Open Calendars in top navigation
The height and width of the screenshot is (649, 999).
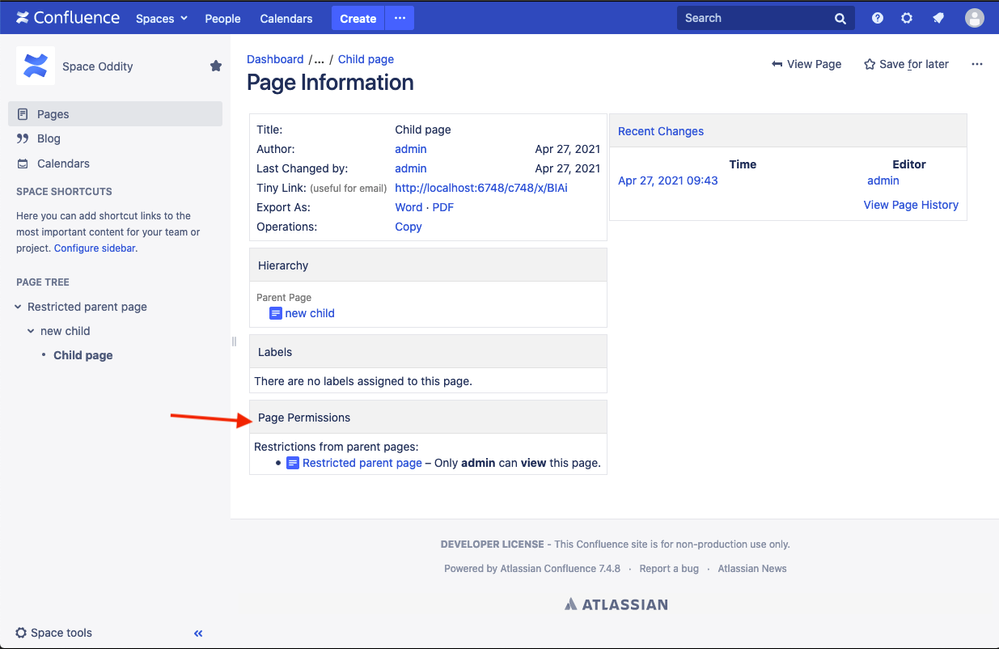(286, 18)
